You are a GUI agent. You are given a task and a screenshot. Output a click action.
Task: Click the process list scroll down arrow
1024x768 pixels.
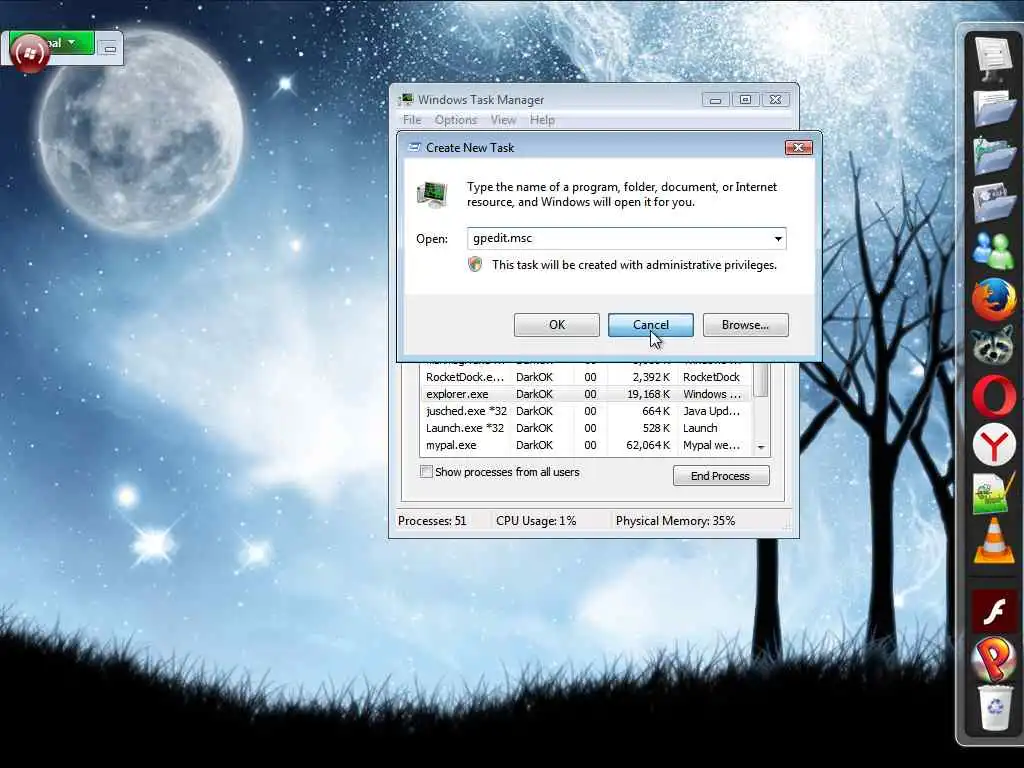point(760,447)
